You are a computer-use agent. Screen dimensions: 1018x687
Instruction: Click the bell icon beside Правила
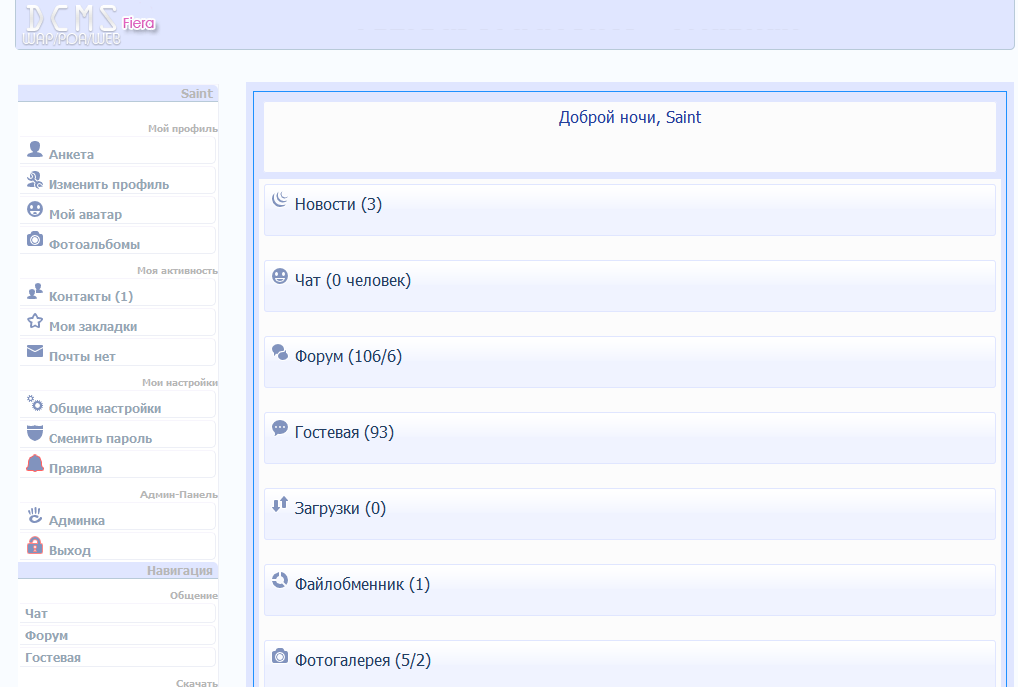(35, 464)
